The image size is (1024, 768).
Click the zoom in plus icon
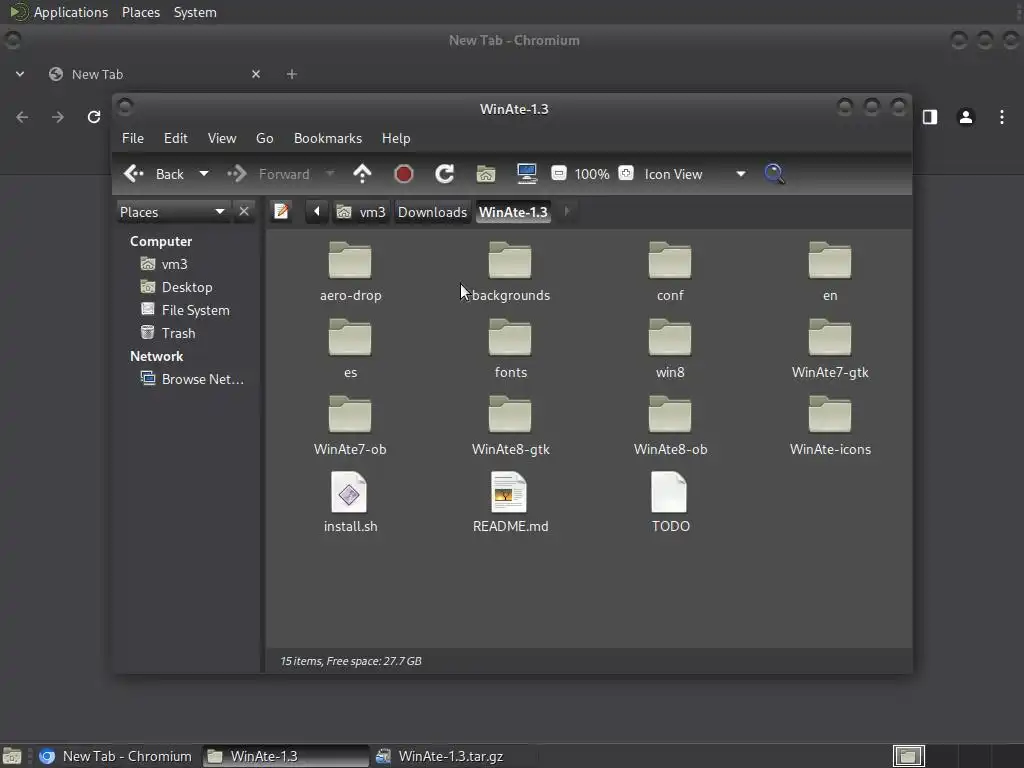point(626,173)
